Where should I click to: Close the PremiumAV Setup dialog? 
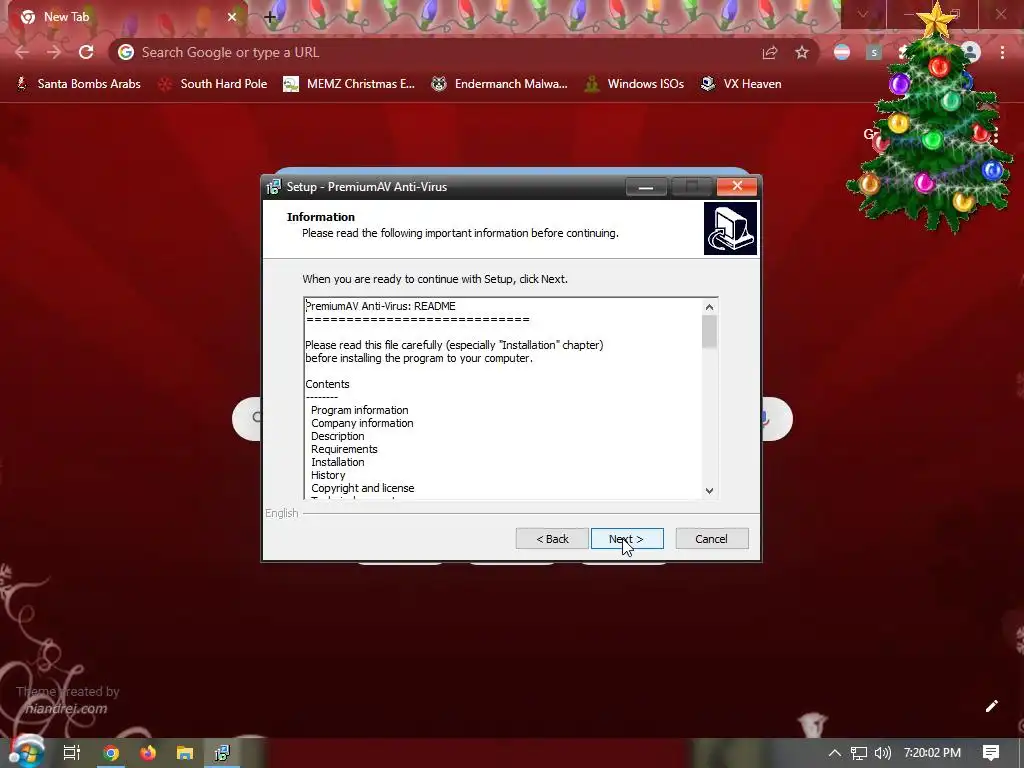coord(737,186)
